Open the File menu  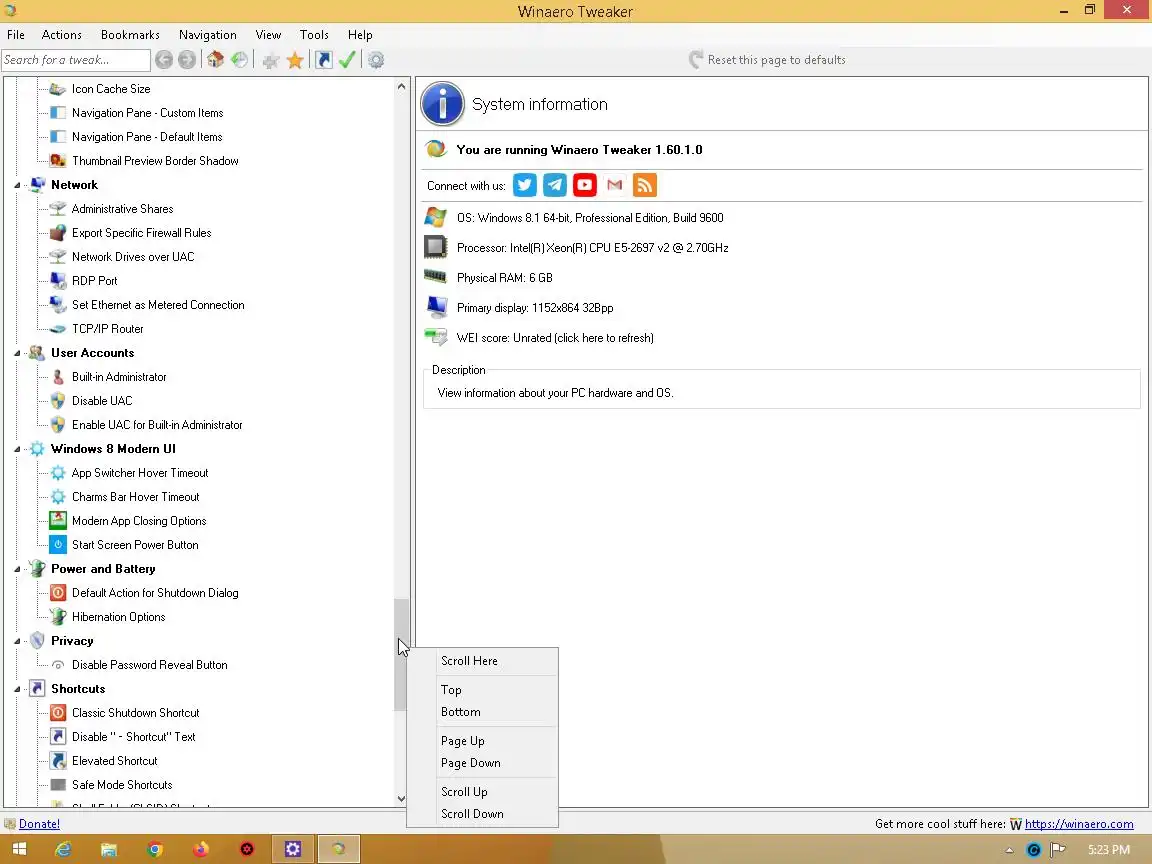(15, 35)
